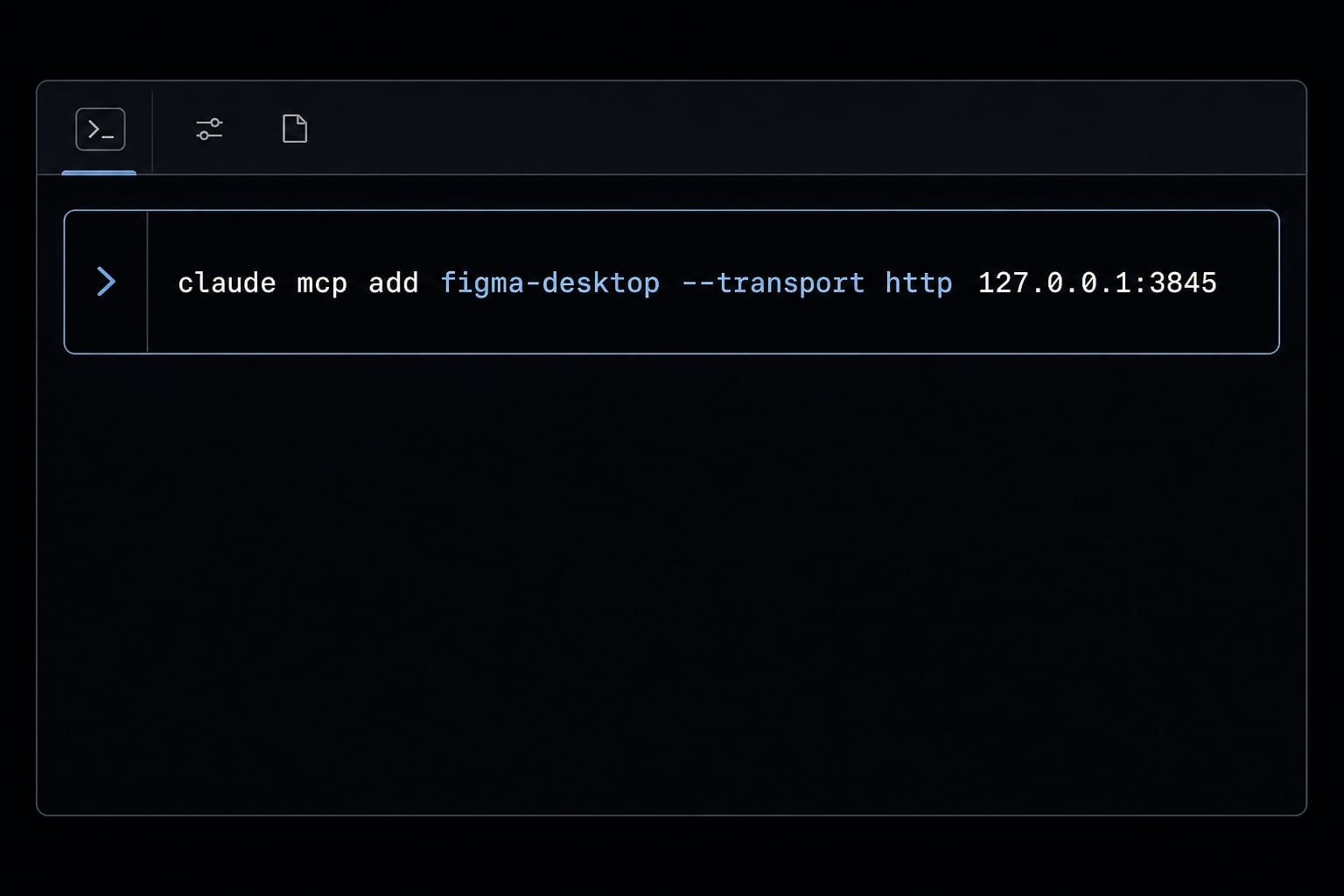Image resolution: width=1344 pixels, height=896 pixels.
Task: Select the terminal prompt tab icon
Action: pos(101,129)
